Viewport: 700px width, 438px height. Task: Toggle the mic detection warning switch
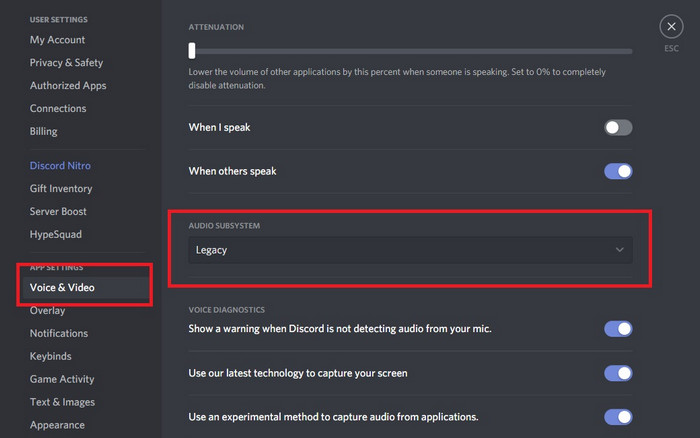(618, 329)
